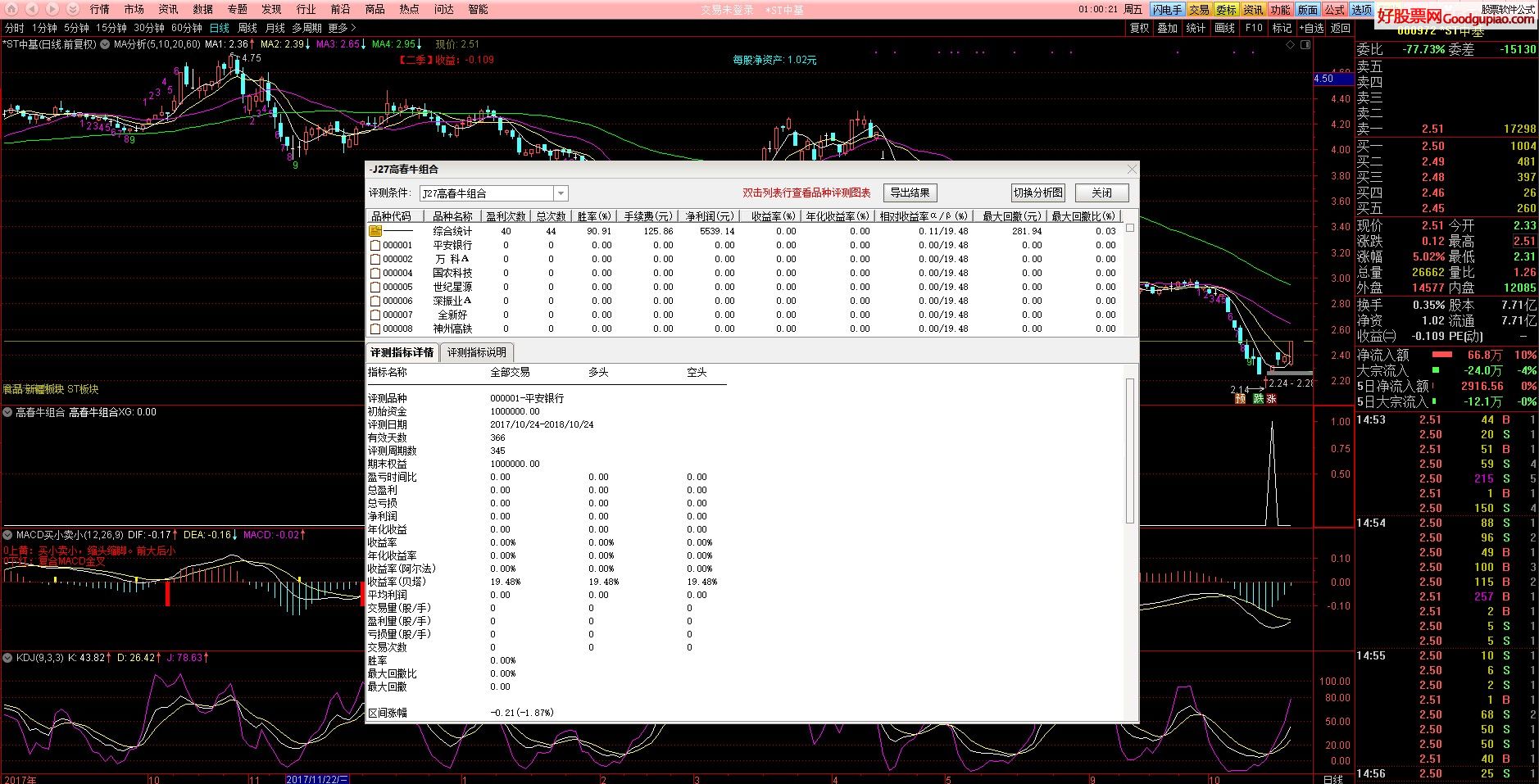
Task: Go forward using the right arrow icon
Action: tap(52, 9)
